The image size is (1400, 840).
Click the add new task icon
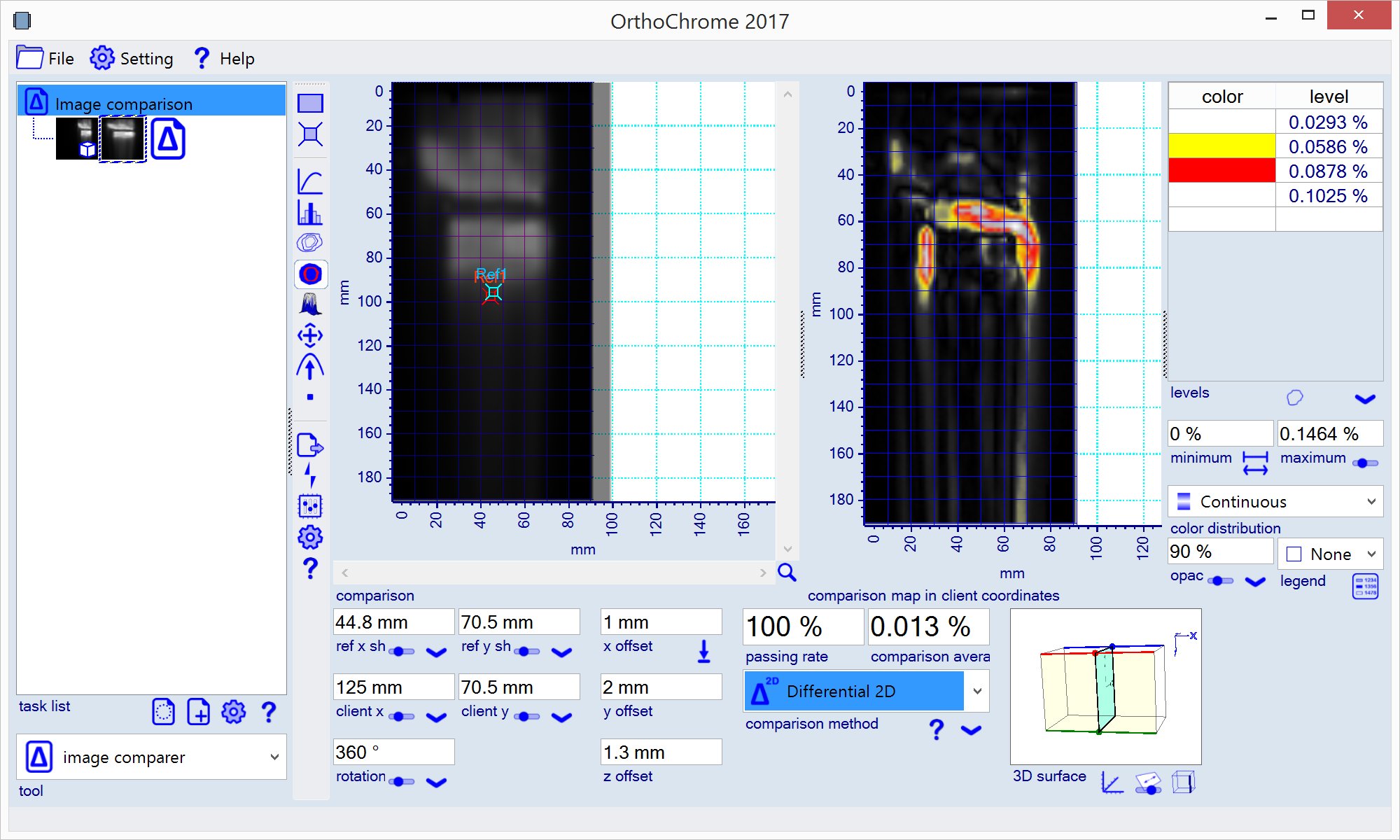(x=198, y=713)
